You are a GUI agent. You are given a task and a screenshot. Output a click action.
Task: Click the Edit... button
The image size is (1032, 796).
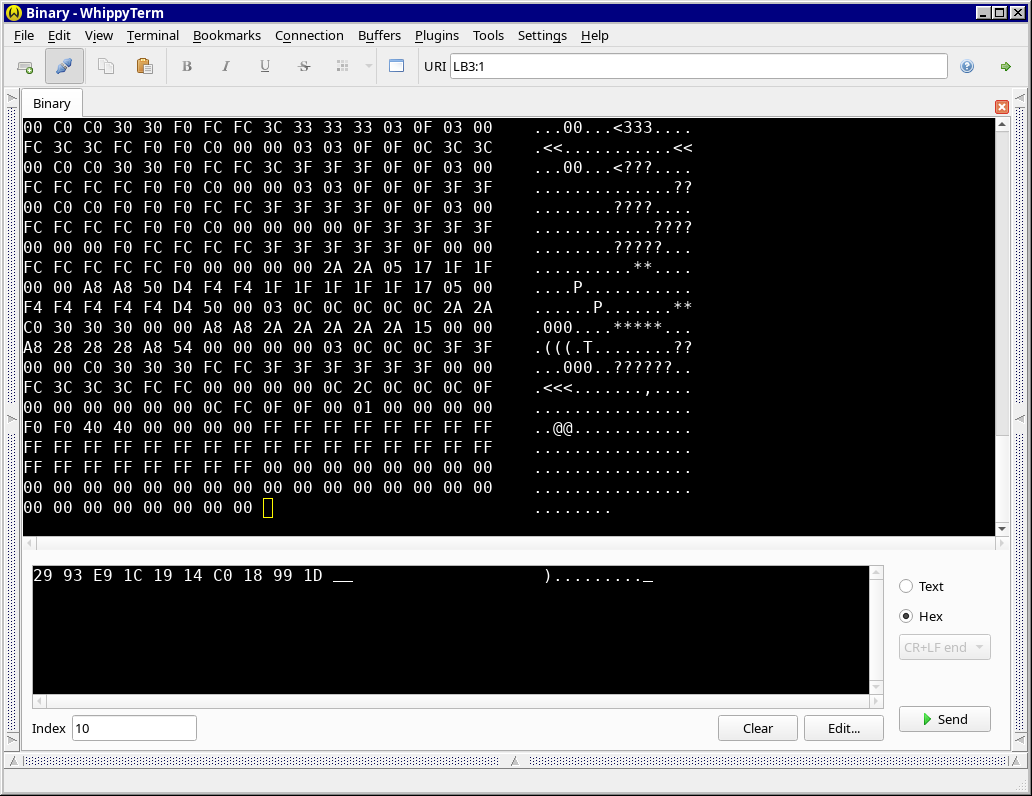click(843, 728)
